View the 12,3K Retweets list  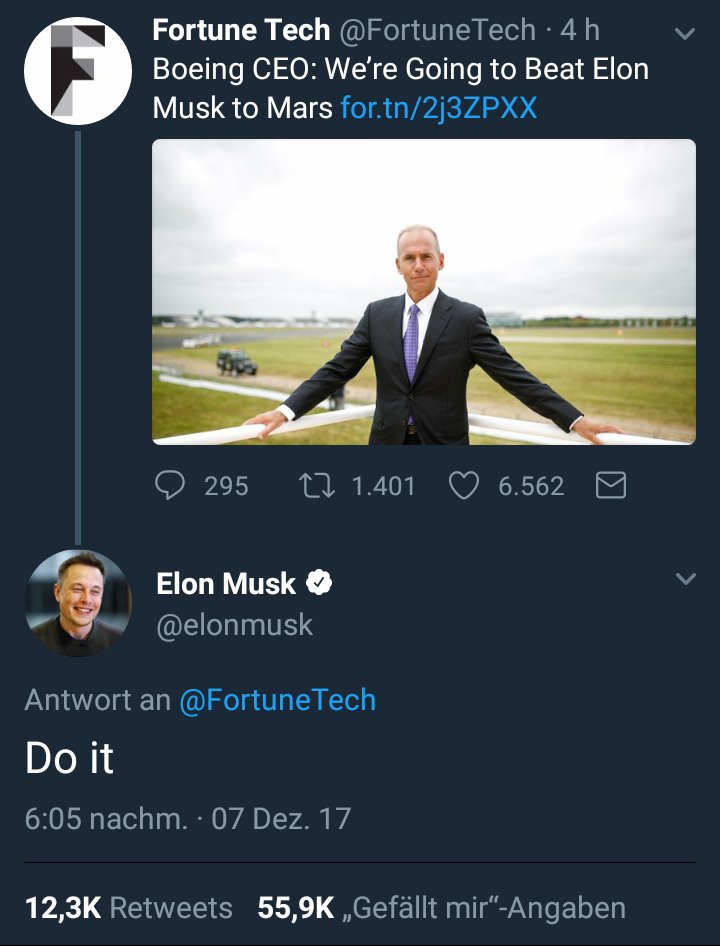point(129,908)
